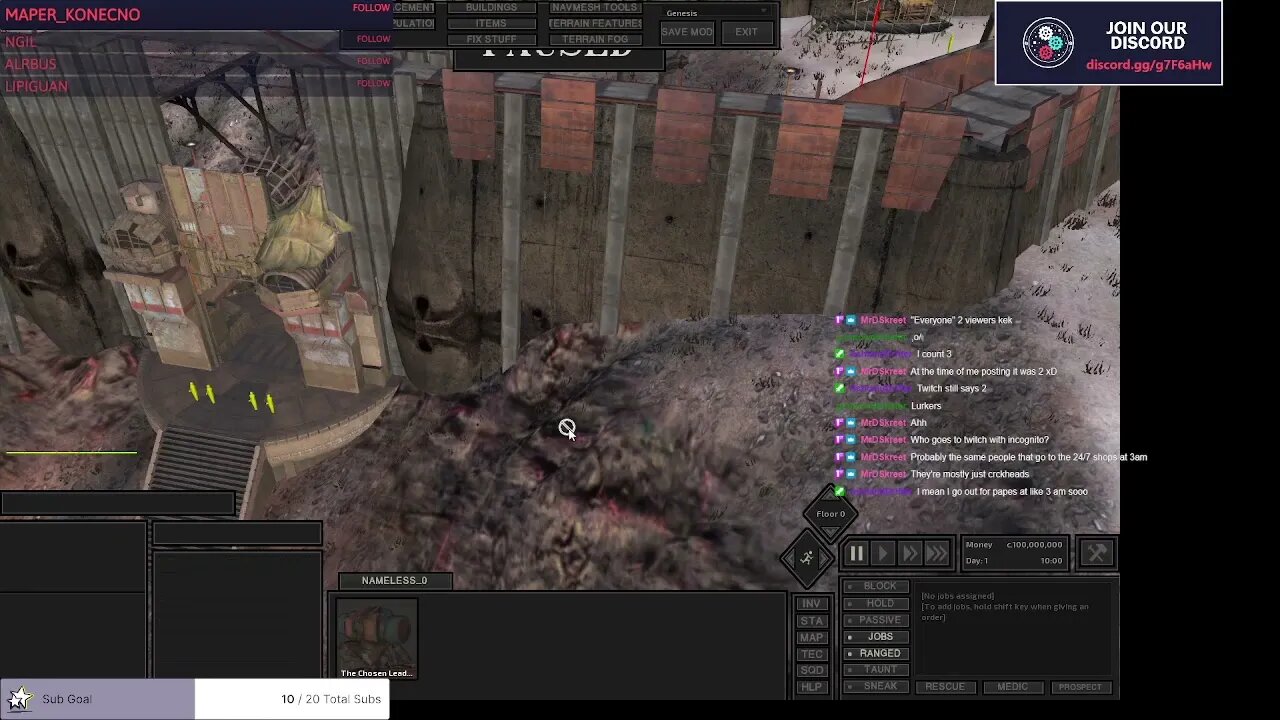Image resolution: width=1280 pixels, height=720 pixels.
Task: Open the discord.gg/g7F6aHw invite link
Action: tap(1149, 65)
